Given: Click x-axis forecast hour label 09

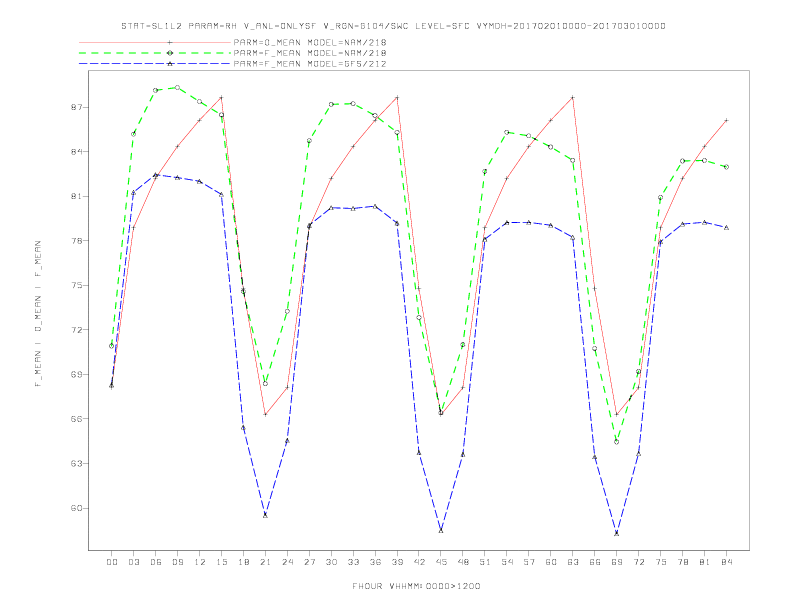Looking at the screenshot, I should [x=177, y=562].
